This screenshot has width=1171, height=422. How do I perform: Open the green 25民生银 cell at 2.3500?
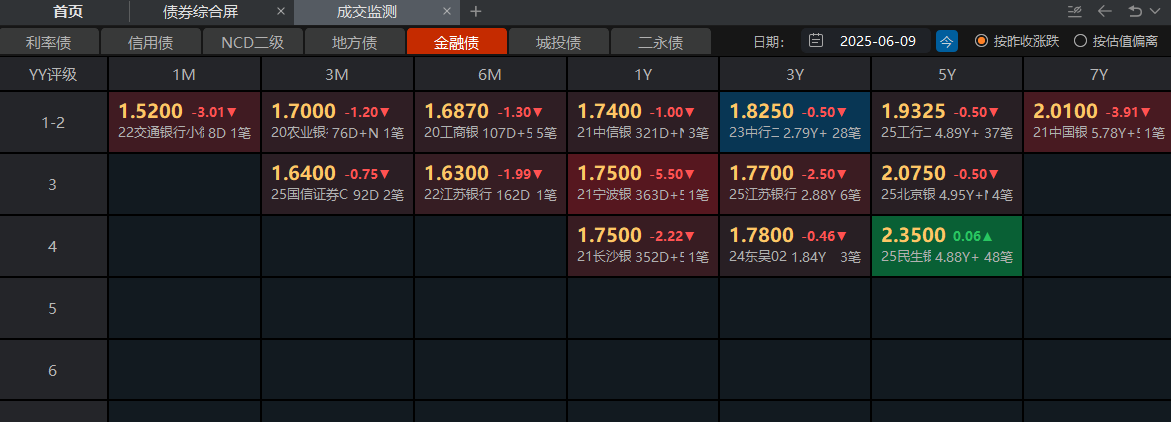click(x=947, y=246)
